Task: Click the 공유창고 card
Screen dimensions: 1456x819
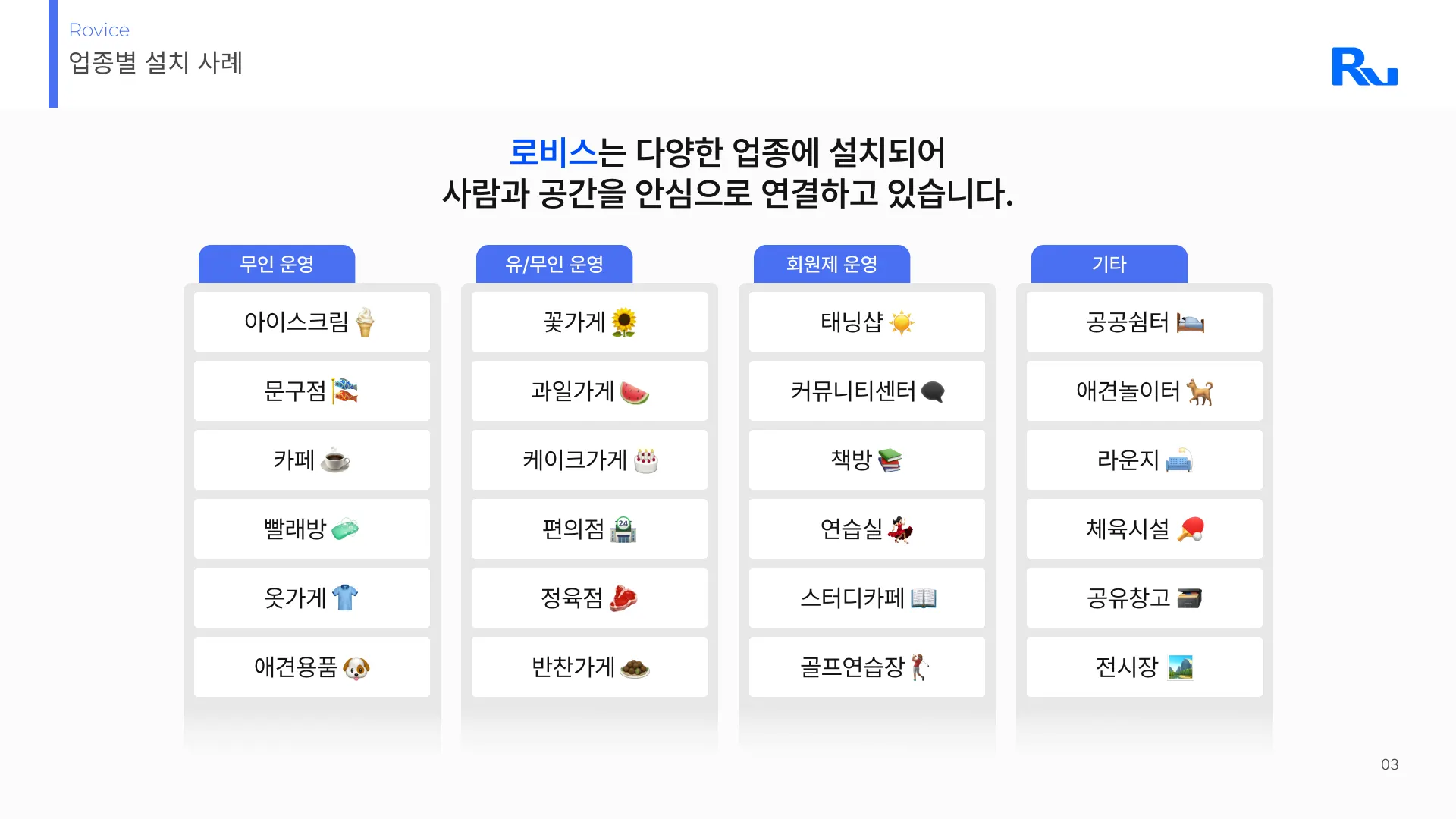Action: (x=1144, y=598)
